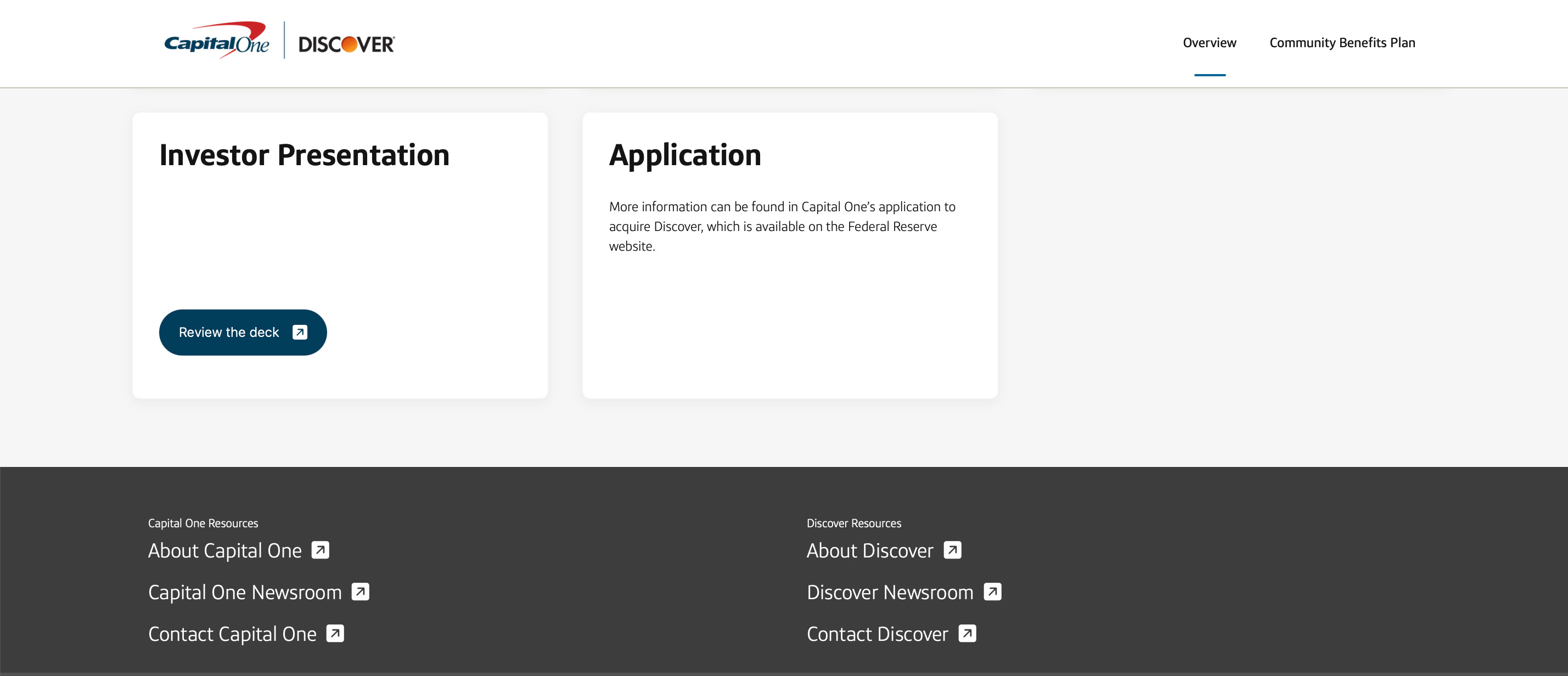The image size is (1568, 676).
Task: Click the external link arrow beside Contact Discover
Action: (966, 633)
